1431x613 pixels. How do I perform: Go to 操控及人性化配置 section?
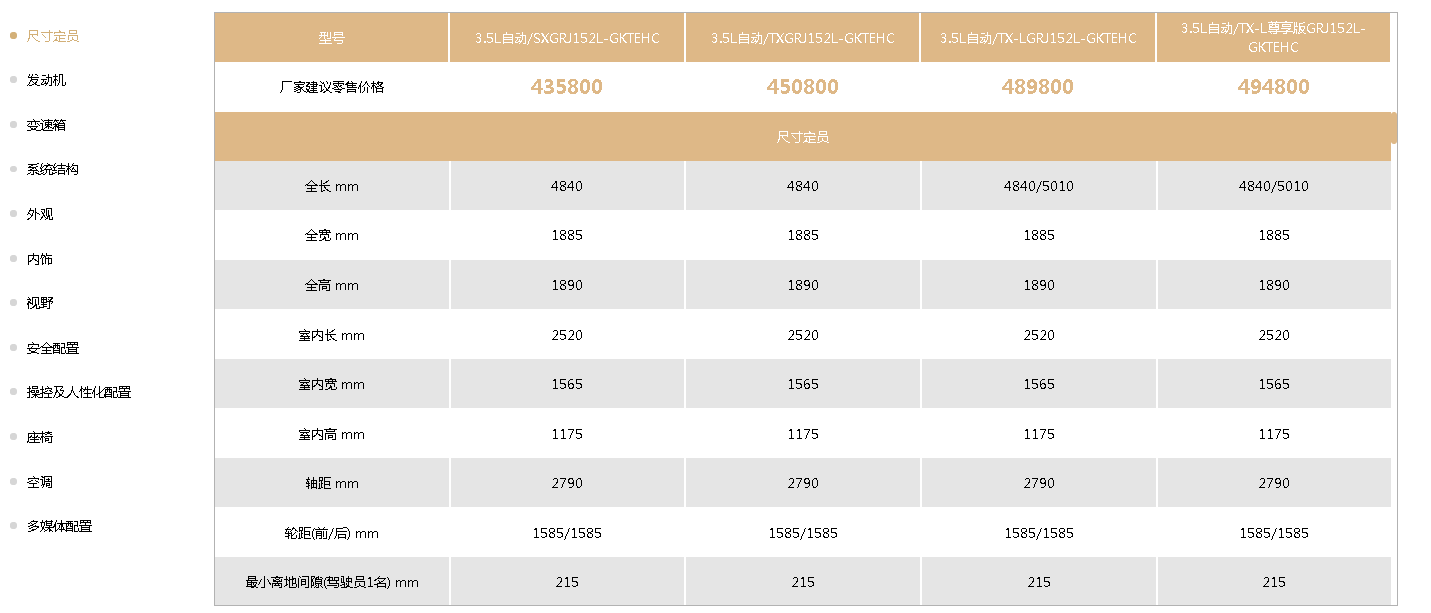point(79,392)
